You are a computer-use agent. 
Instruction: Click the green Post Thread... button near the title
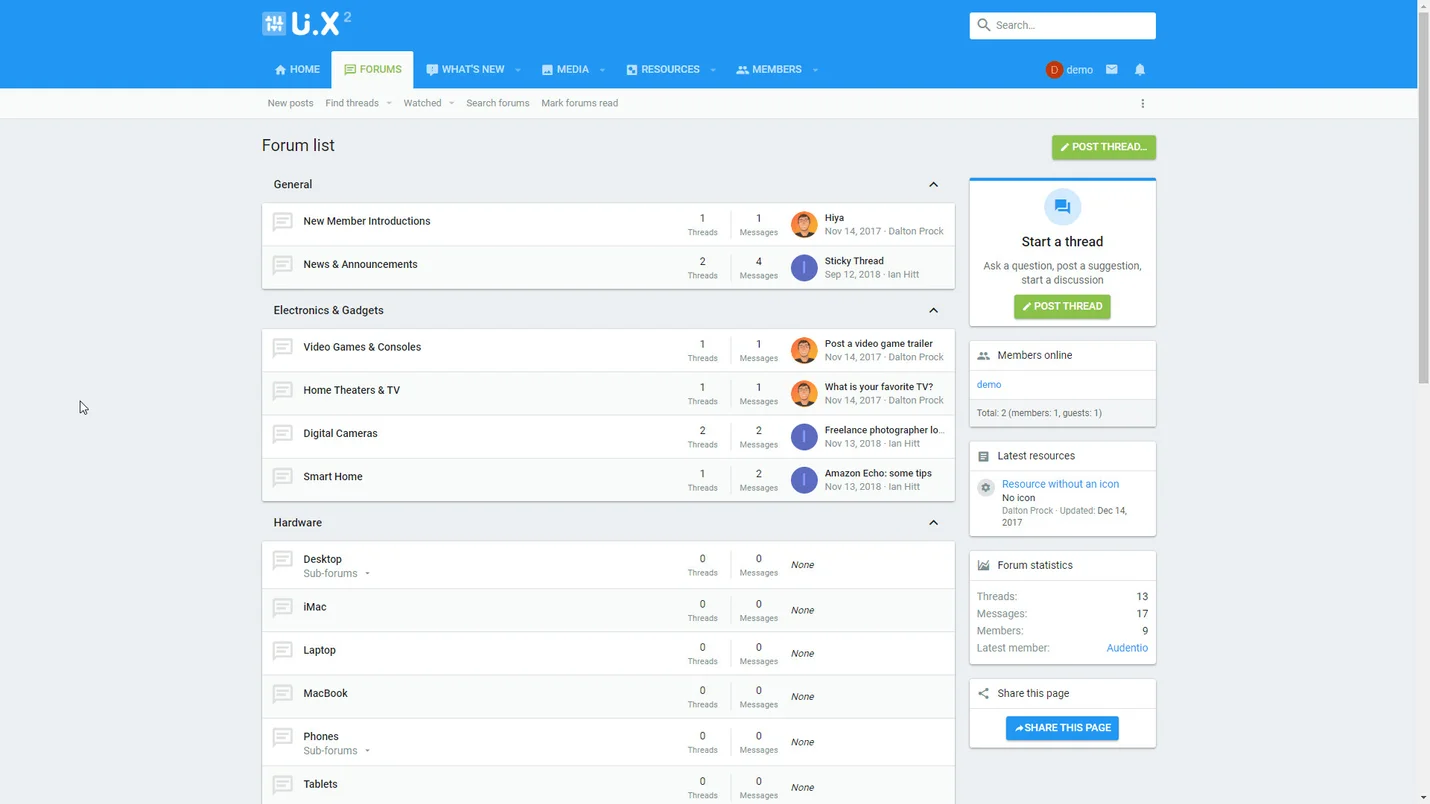1103,147
